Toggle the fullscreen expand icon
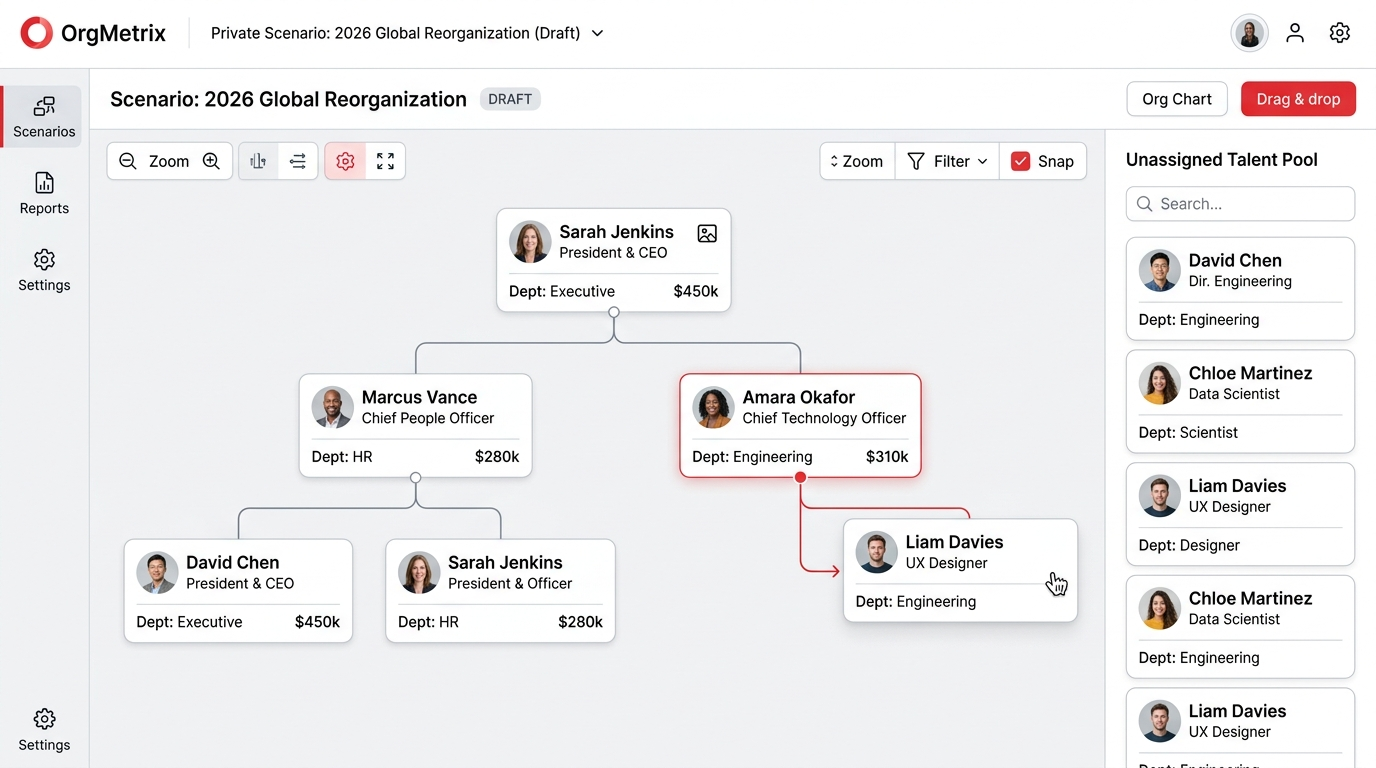1376x768 pixels. pos(385,161)
